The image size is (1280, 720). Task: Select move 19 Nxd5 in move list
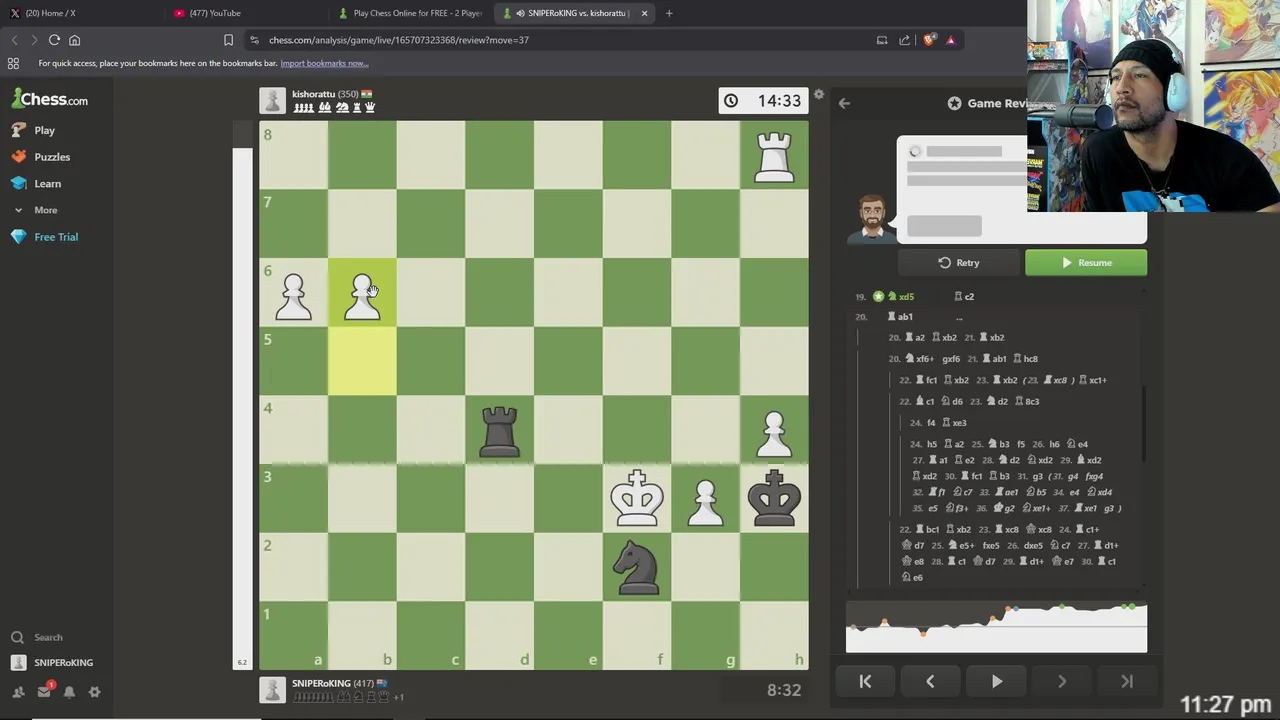(x=901, y=297)
